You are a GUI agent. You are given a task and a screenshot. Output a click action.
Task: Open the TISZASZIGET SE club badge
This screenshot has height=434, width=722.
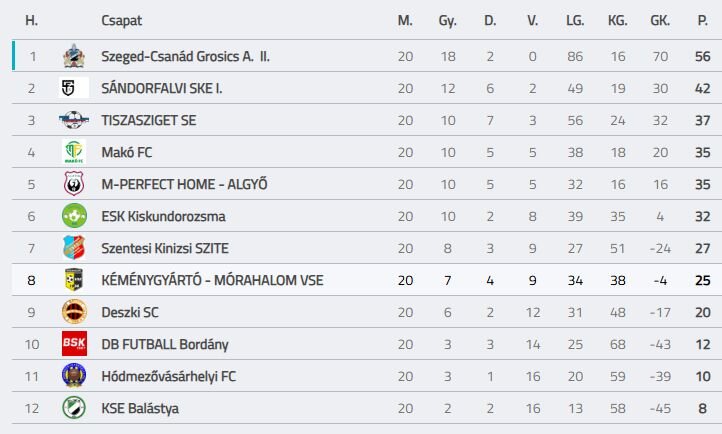tap(74, 120)
